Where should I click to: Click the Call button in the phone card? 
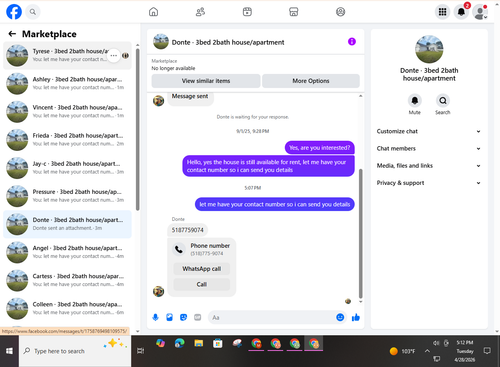[x=202, y=284]
